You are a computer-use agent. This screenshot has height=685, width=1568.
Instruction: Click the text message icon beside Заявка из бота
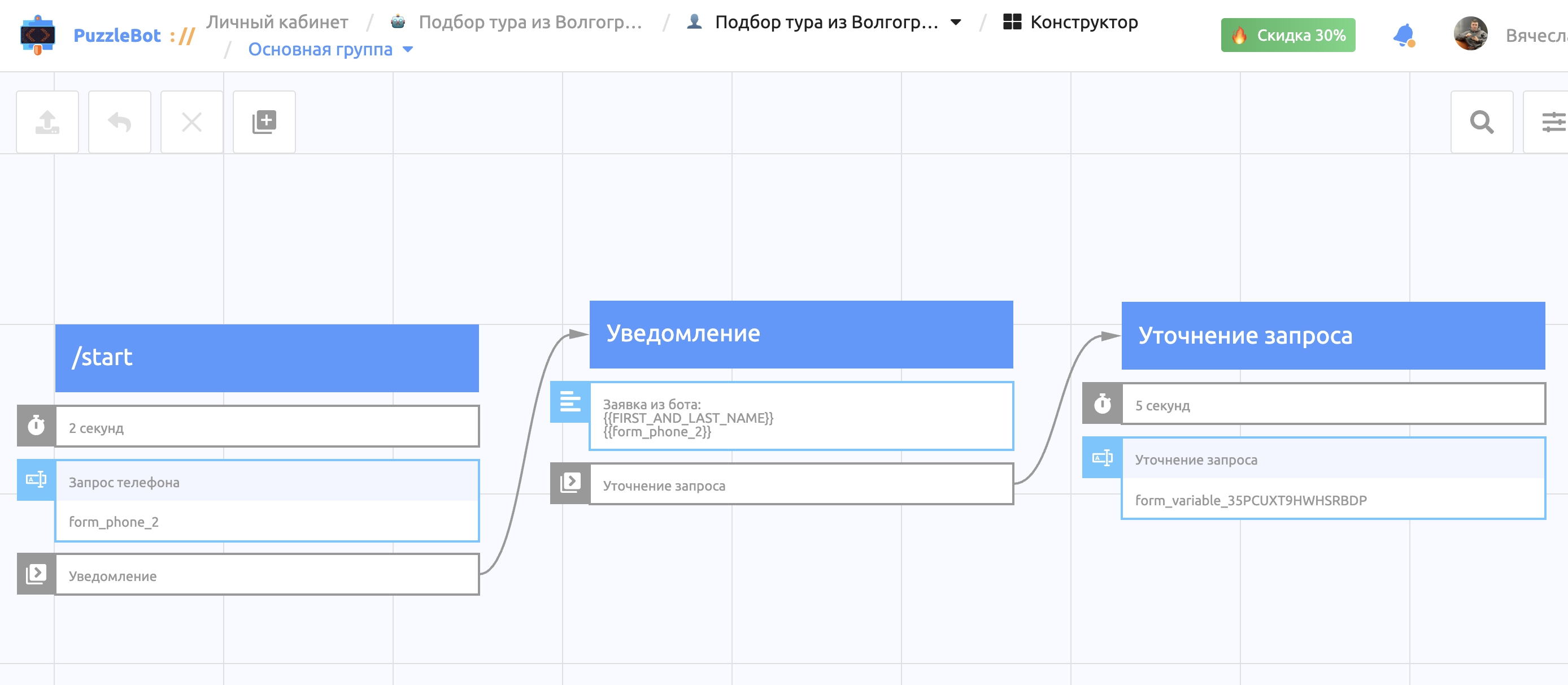pyautogui.click(x=570, y=402)
